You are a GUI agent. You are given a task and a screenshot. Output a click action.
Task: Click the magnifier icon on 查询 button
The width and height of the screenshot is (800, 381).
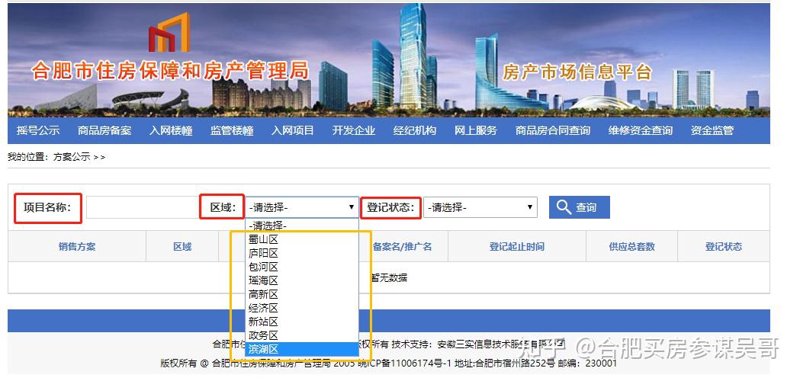point(564,208)
